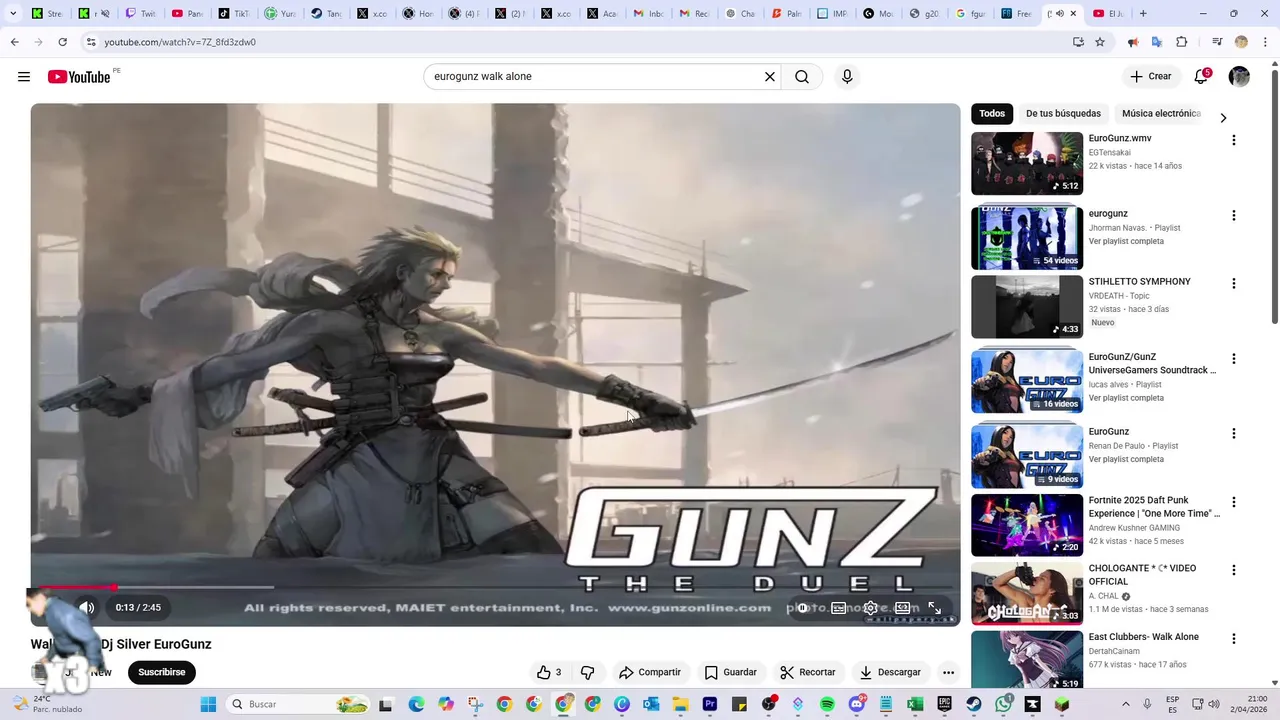Viewport: 1280px width, 720px height.
Task: Clear the search box with the X
Action: (770, 77)
